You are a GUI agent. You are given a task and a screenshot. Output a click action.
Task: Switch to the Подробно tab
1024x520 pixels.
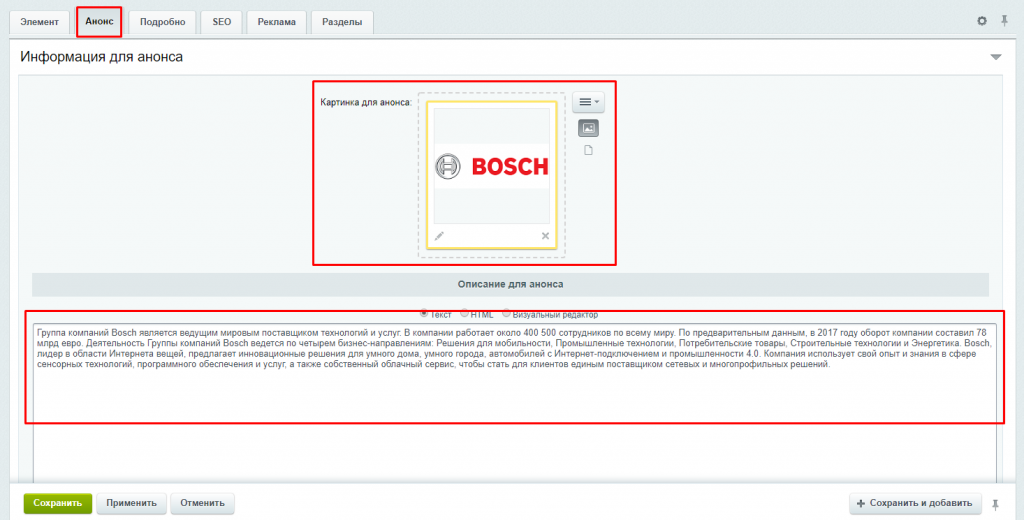(163, 22)
